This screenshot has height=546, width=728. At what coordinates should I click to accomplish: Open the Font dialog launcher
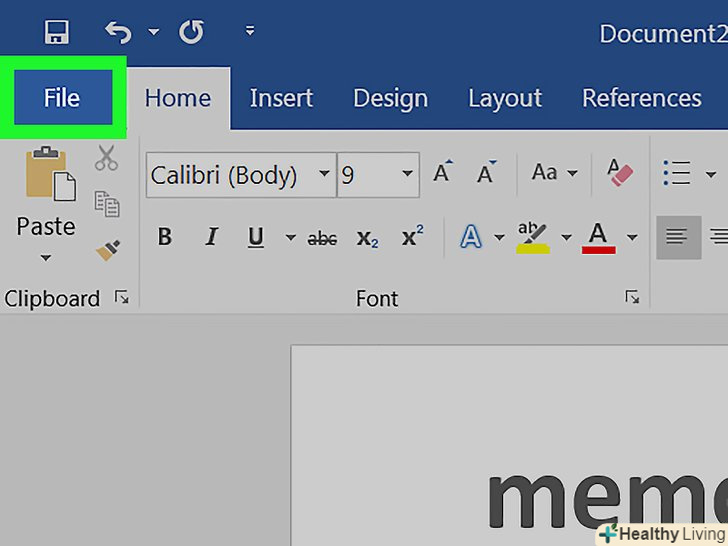tap(632, 297)
